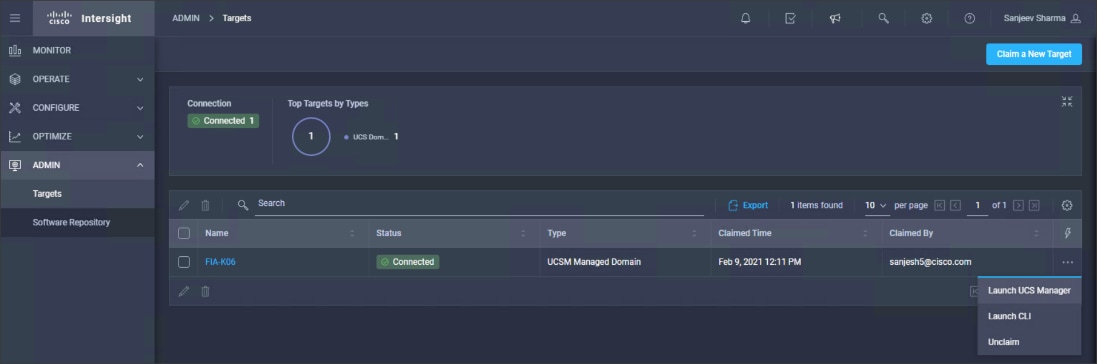
Task: Select Launch UCS Manager menu item
Action: click(1029, 290)
